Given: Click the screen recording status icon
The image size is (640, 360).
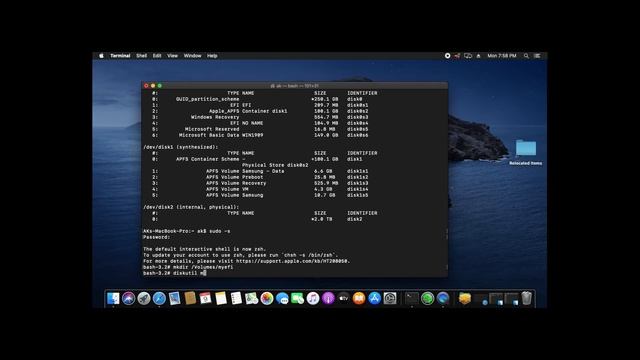Looking at the screenshot, I should [447, 56].
